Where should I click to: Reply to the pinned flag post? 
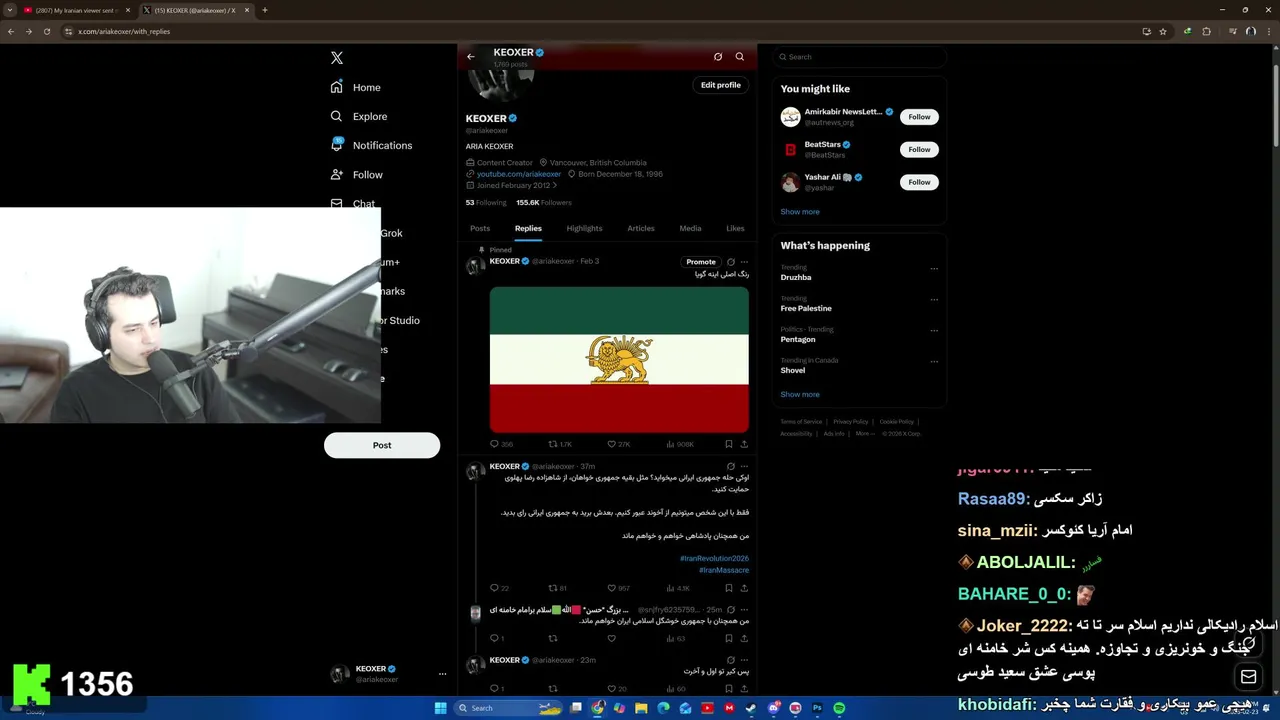(494, 444)
